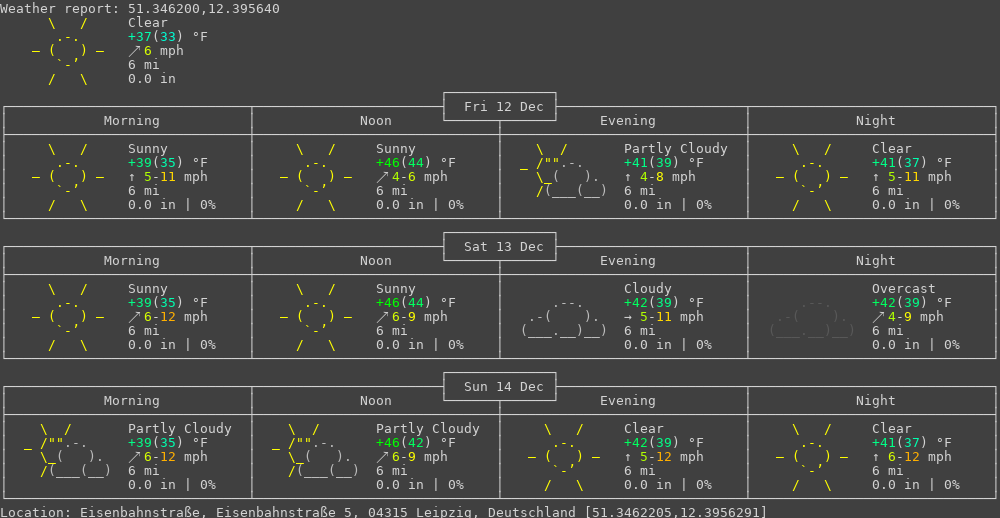
Task: Click Saturday evening's cloudy icon
Action: (x=564, y=317)
